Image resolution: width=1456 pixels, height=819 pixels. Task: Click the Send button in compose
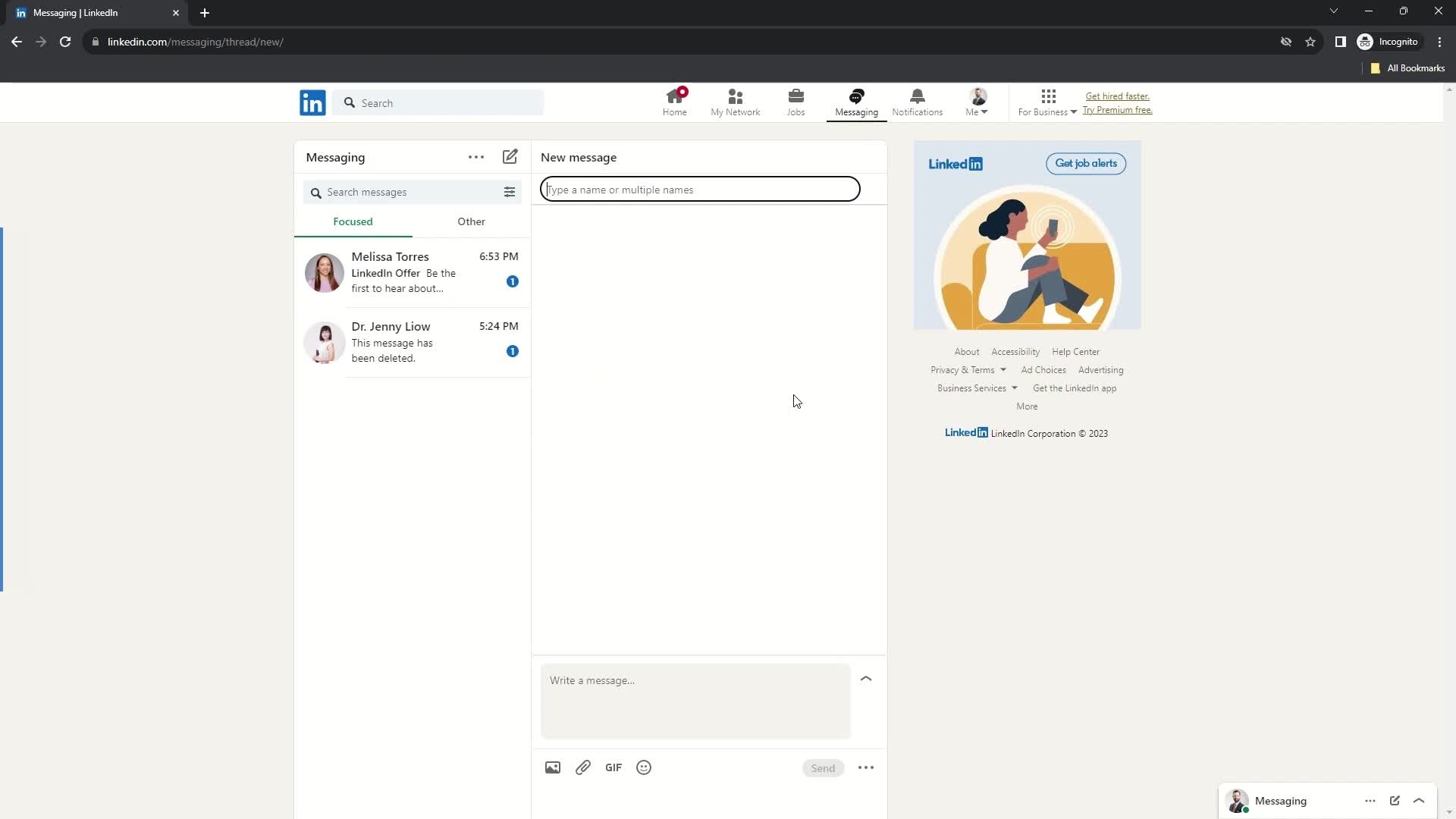coord(823,767)
